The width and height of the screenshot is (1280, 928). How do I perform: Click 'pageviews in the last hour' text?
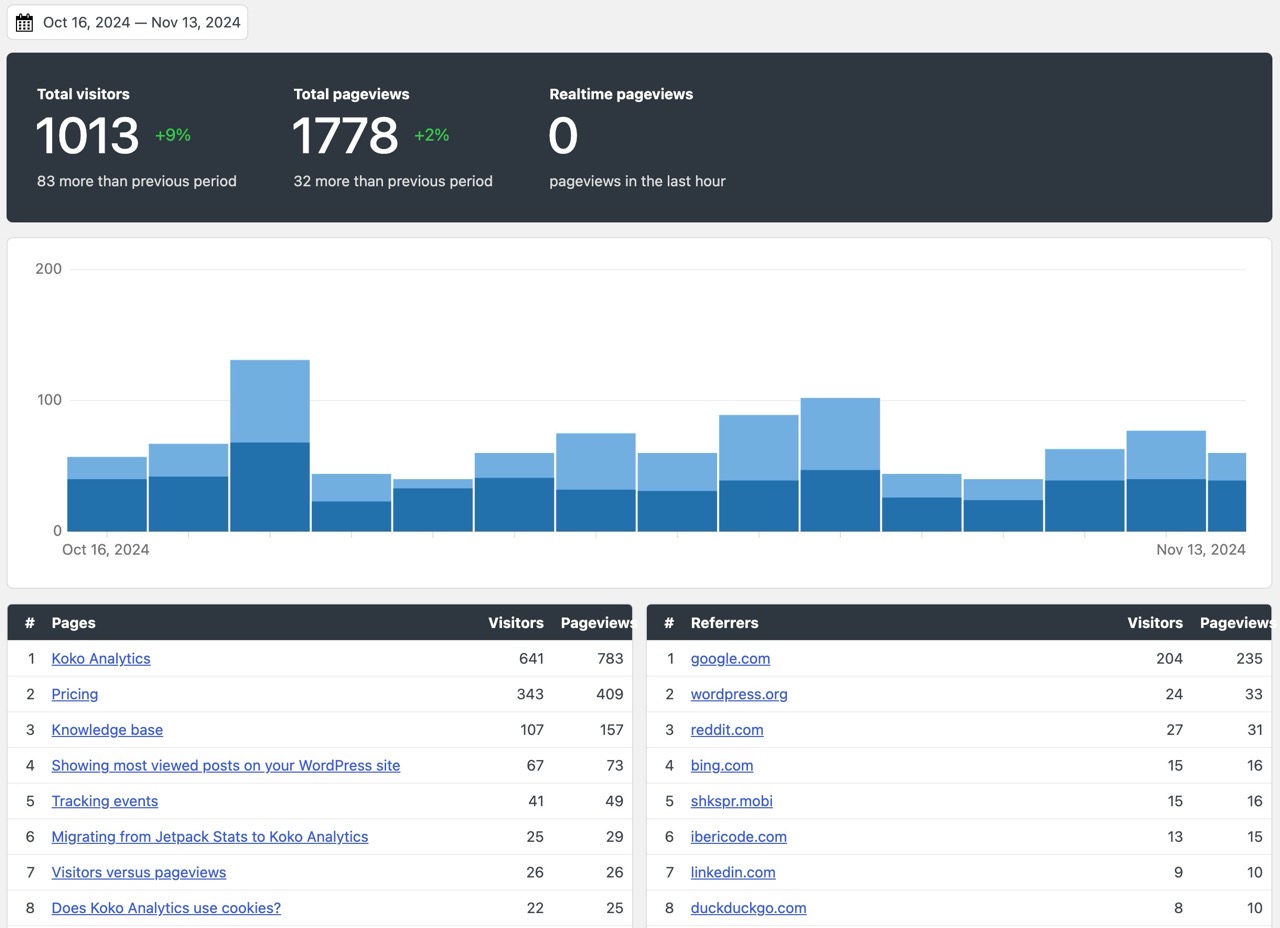tap(637, 181)
